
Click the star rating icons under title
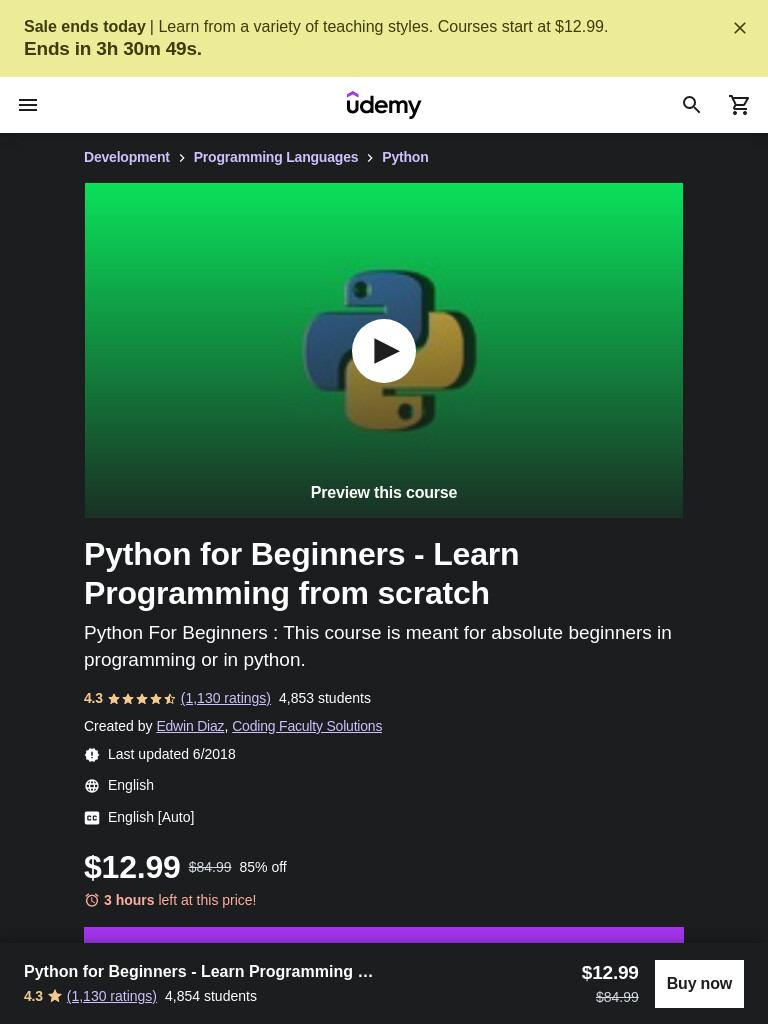[142, 699]
